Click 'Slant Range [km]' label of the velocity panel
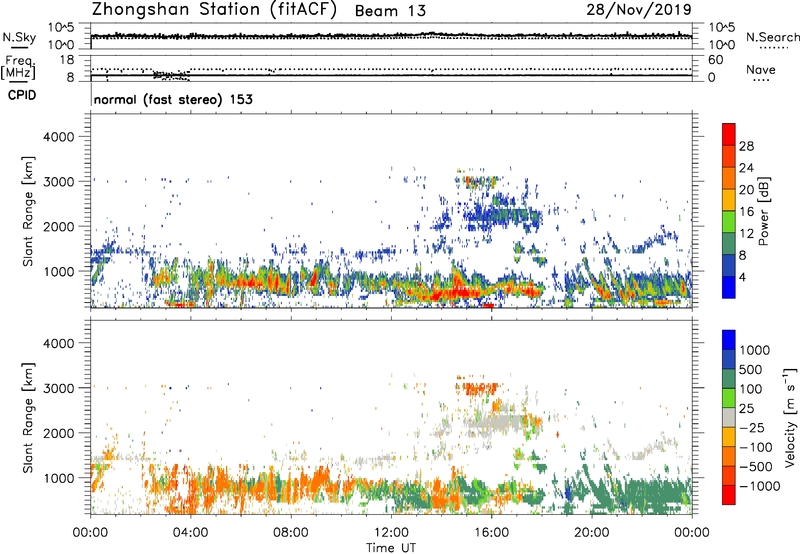Screen dimensions: 800x554 (x=28, y=417)
